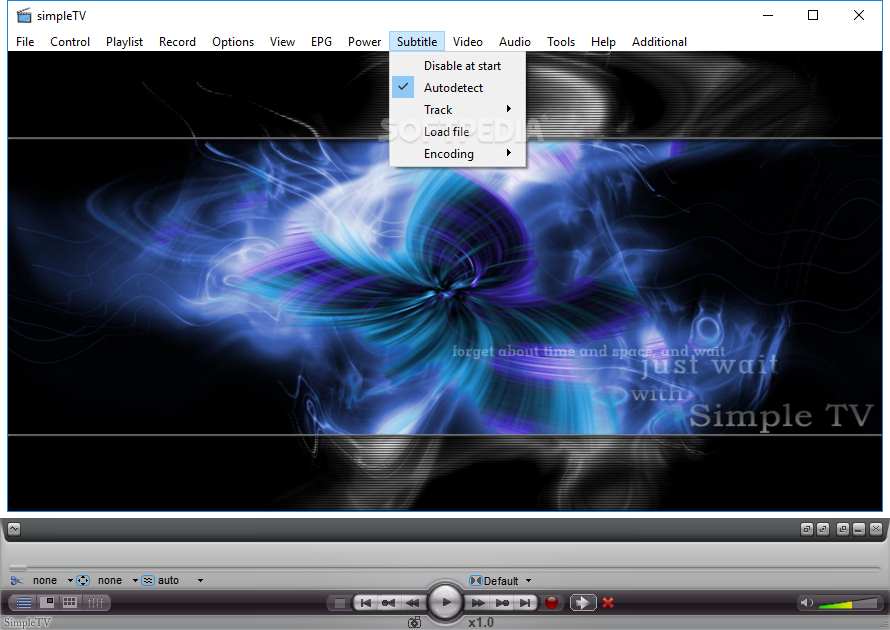Click the simpleTV clapperboard title icon
The height and width of the screenshot is (630, 890).
(x=24, y=15)
